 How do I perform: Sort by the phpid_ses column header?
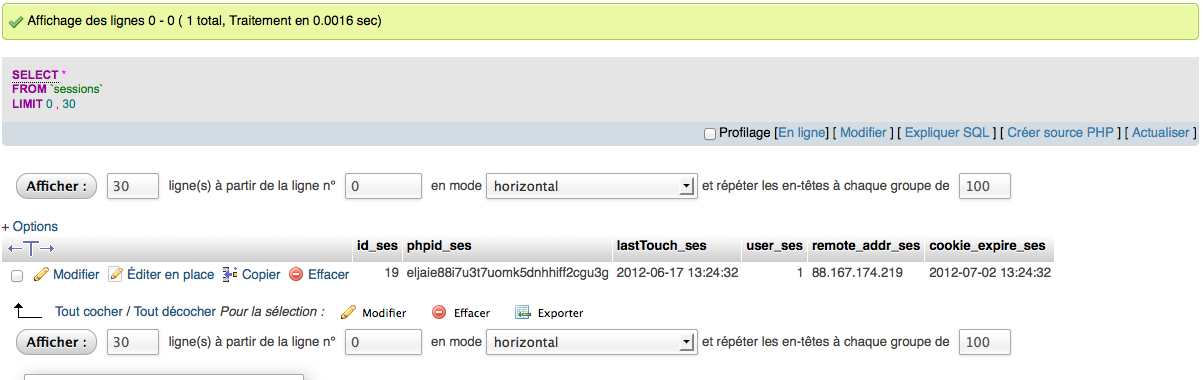click(x=439, y=246)
